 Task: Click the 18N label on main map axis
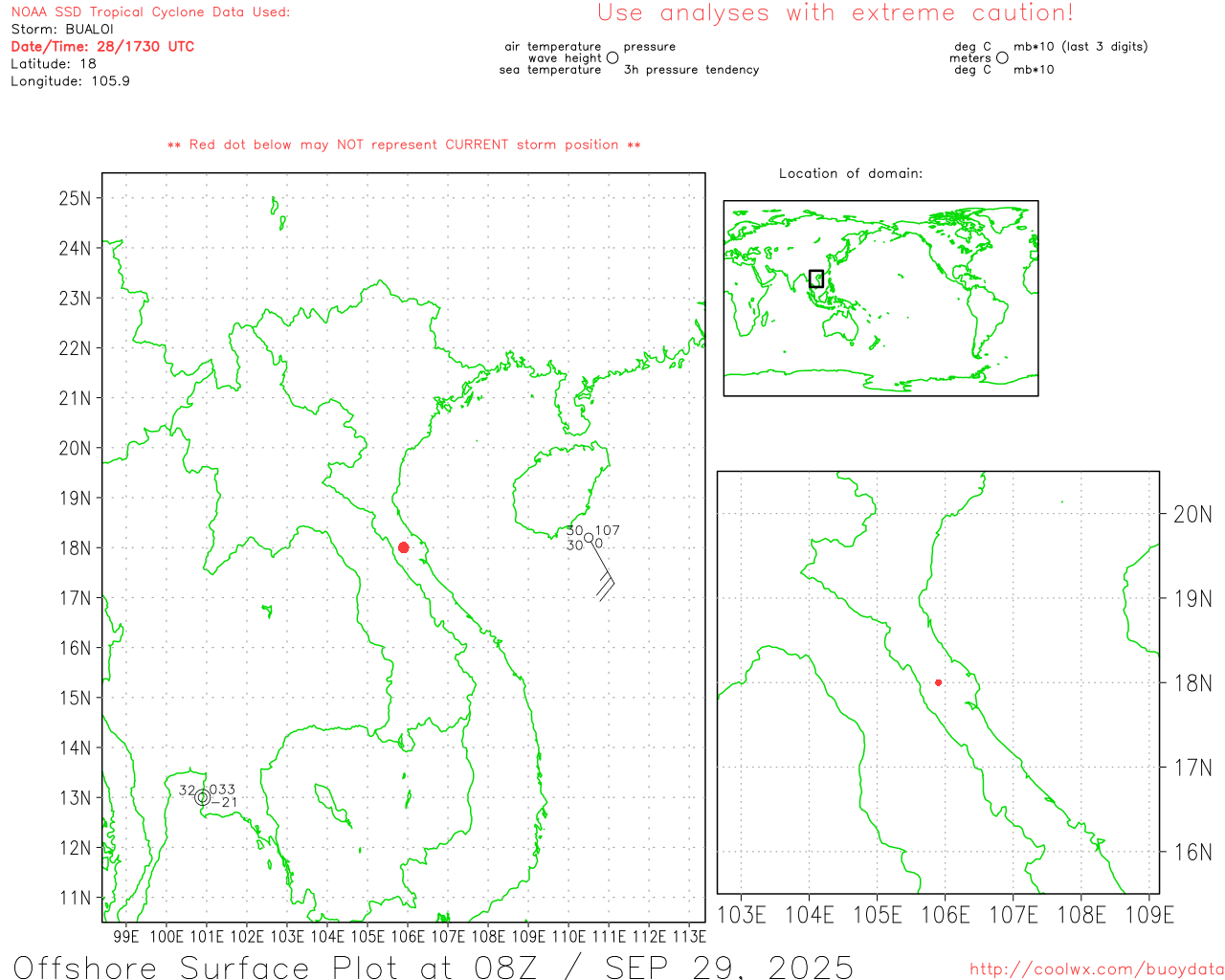[75, 548]
